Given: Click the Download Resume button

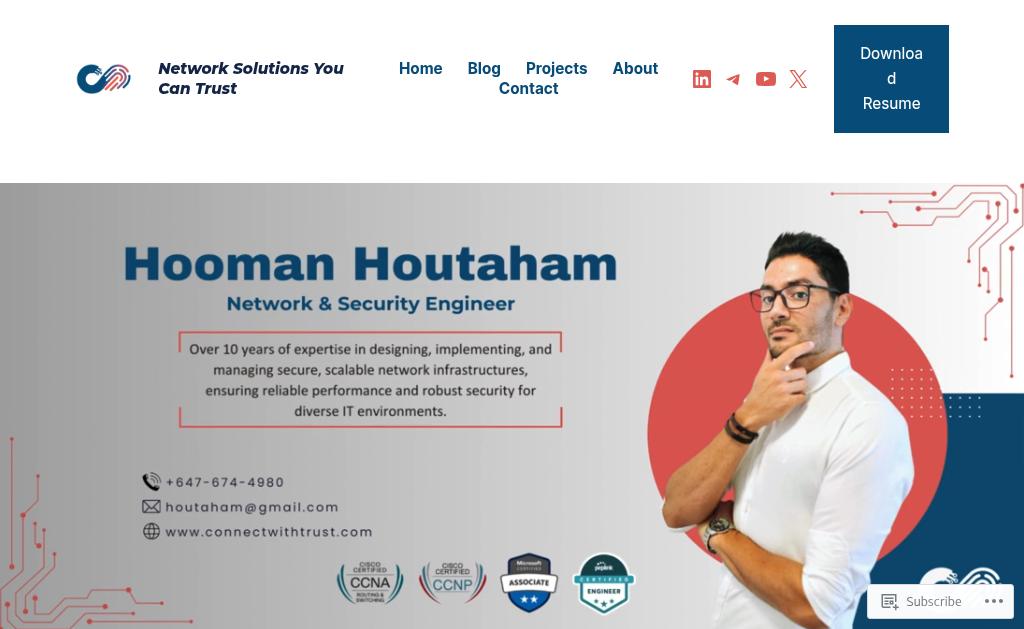Looking at the screenshot, I should point(891,79).
